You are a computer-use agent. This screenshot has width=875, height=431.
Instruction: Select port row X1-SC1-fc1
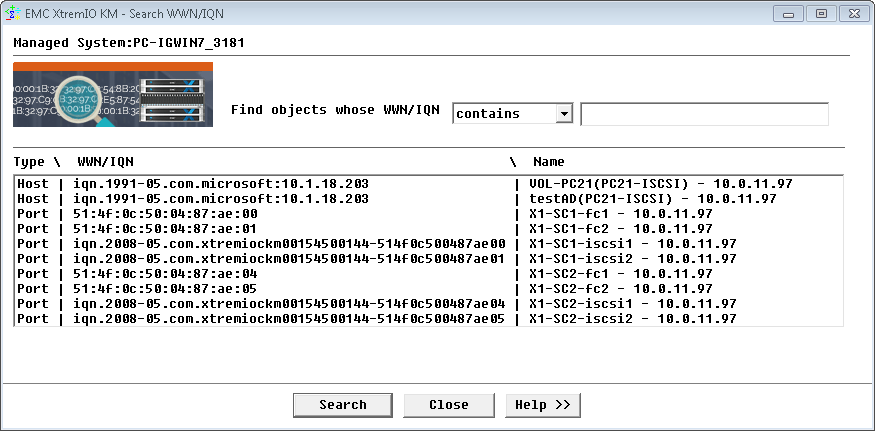pos(428,214)
